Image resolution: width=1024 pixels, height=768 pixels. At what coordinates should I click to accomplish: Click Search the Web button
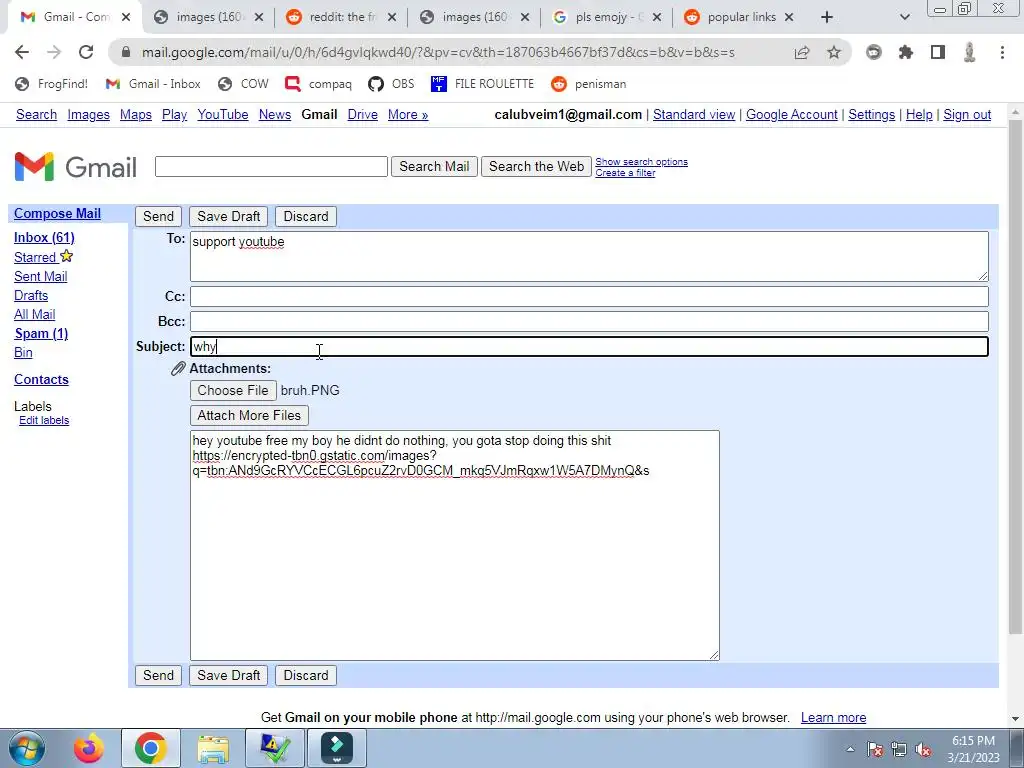pyautogui.click(x=536, y=167)
